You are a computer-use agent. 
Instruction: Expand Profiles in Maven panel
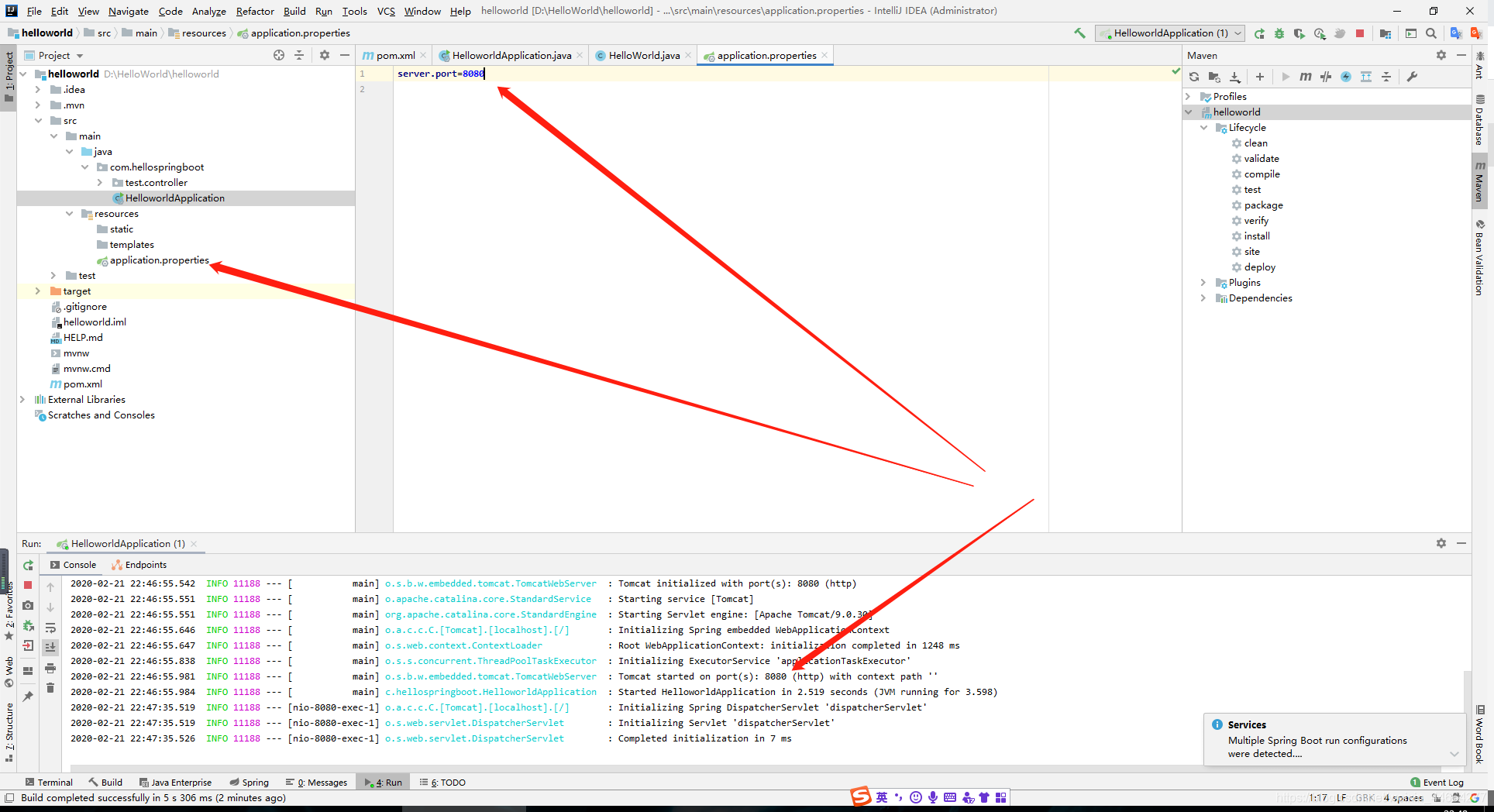pos(1188,97)
